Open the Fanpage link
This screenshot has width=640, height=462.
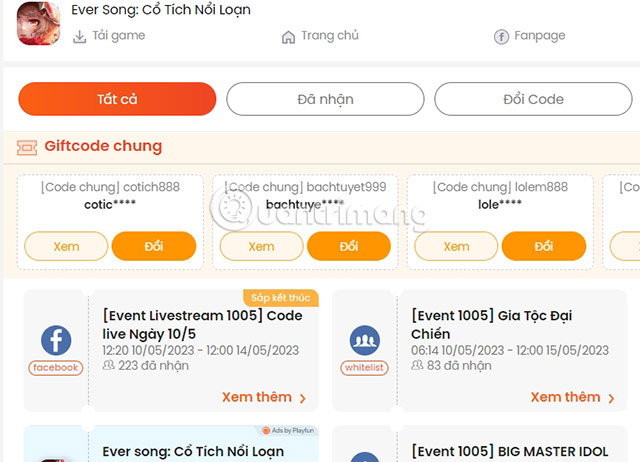click(x=539, y=36)
